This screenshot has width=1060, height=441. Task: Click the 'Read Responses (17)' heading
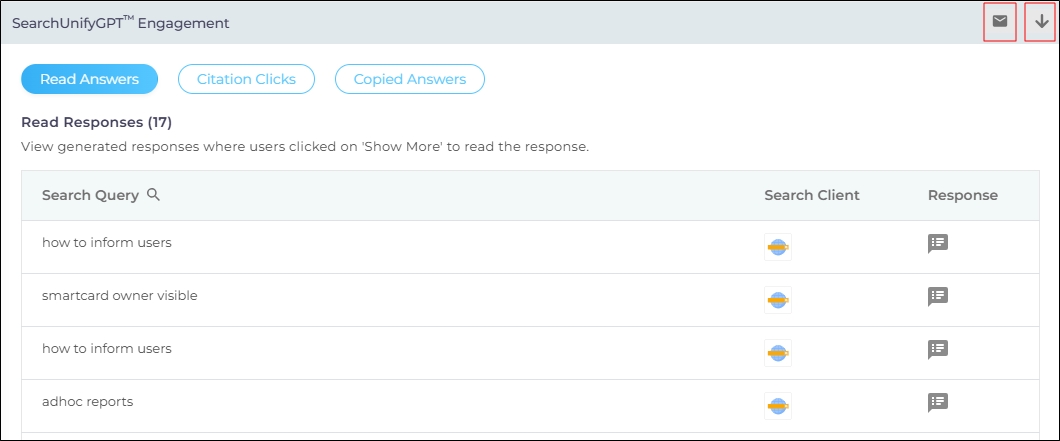(x=96, y=123)
